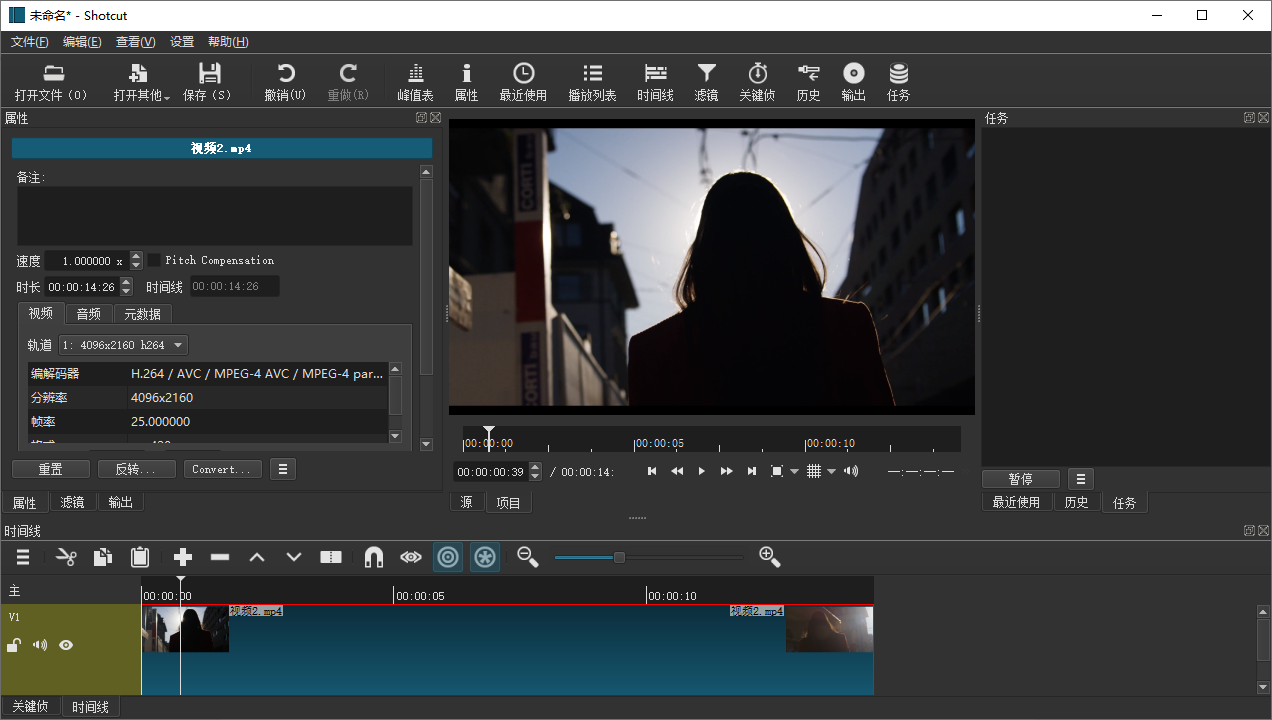Click the 打开其他 toolbar button
1272x720 pixels.
[140, 82]
